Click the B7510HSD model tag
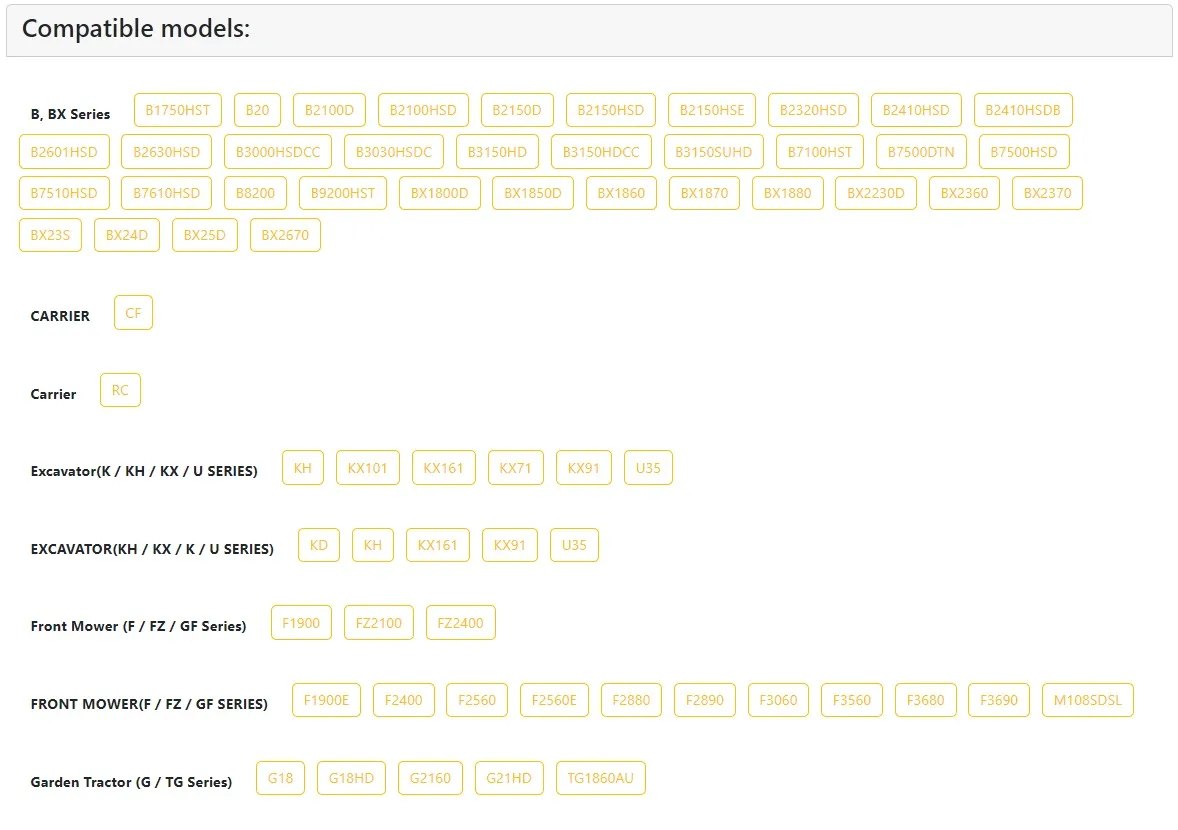This screenshot has height=830, width=1178. pos(64,193)
